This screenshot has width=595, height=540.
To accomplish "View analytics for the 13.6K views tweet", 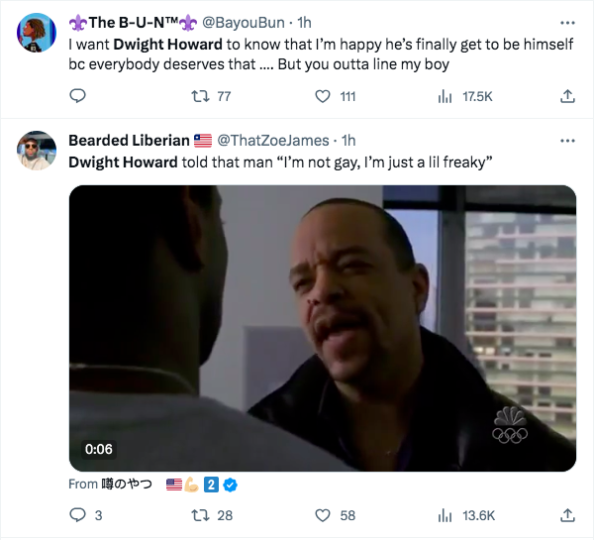I will [466, 515].
